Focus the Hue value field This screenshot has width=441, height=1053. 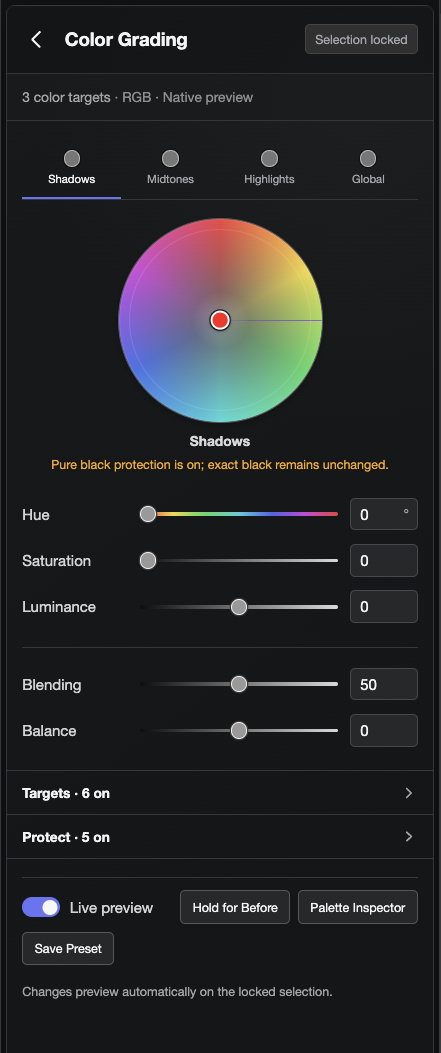tap(384, 514)
